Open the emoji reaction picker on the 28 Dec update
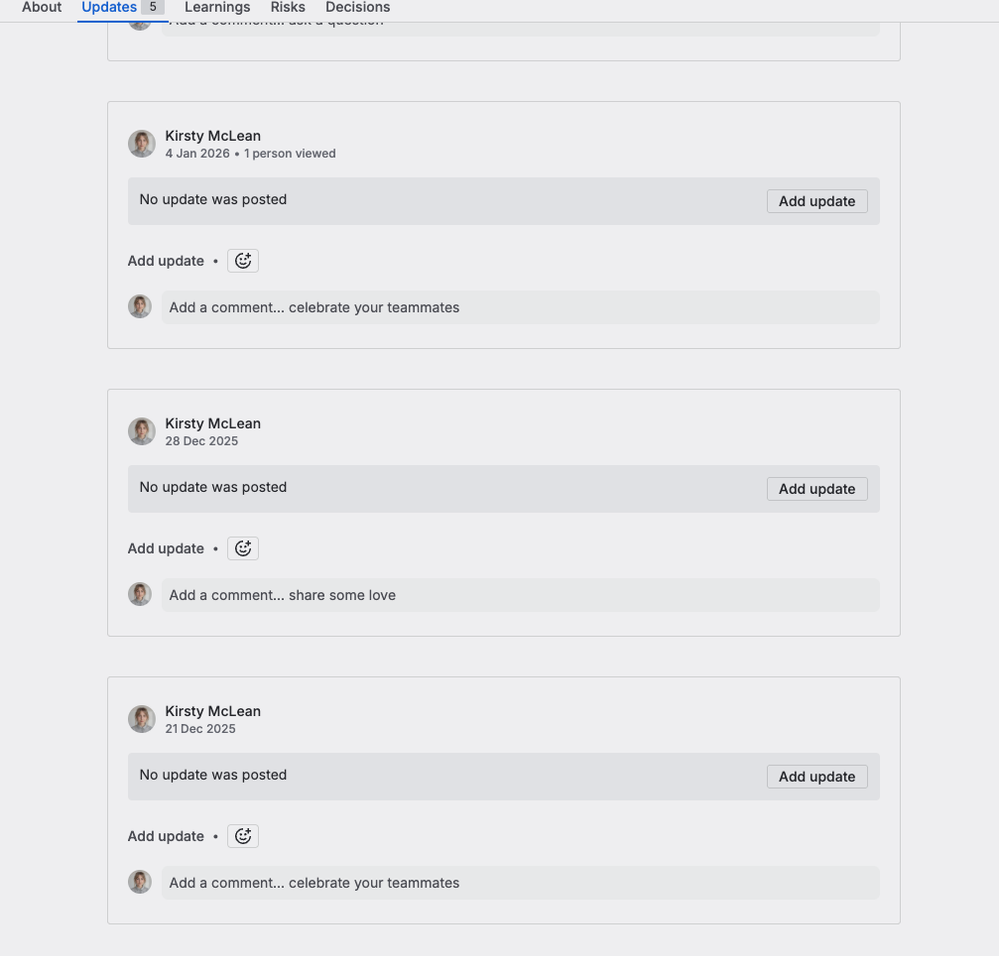Image resolution: width=999 pixels, height=956 pixels. pyautogui.click(x=242, y=548)
